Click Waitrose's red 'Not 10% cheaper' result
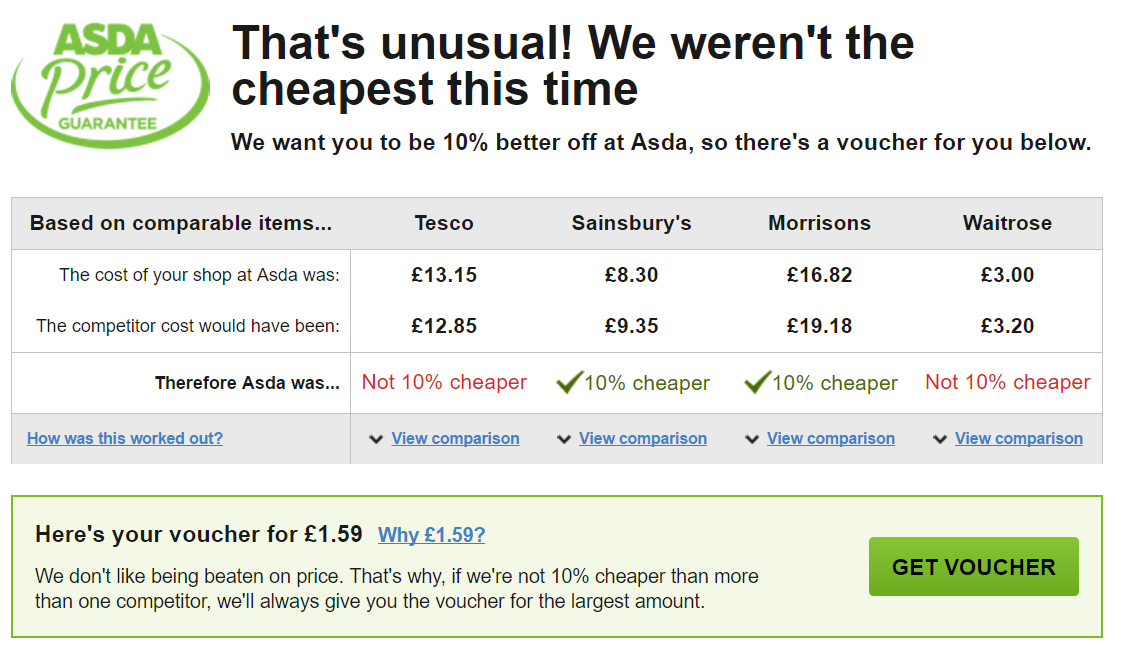This screenshot has height=649, width=1130. point(1008,382)
